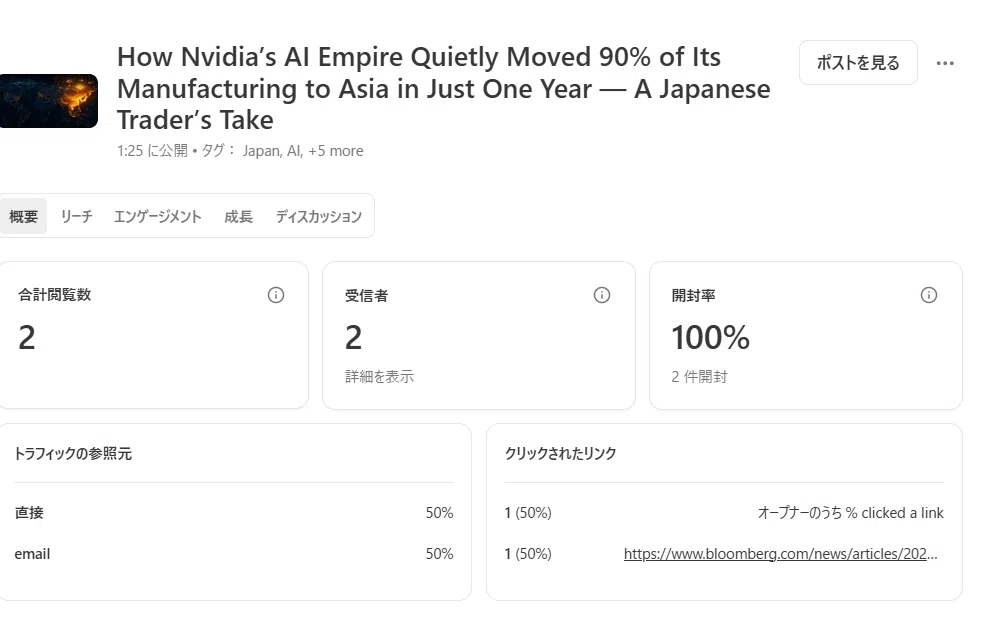The height and width of the screenshot is (622, 991).
Task: Expand the +5 more tags
Action: (336, 151)
